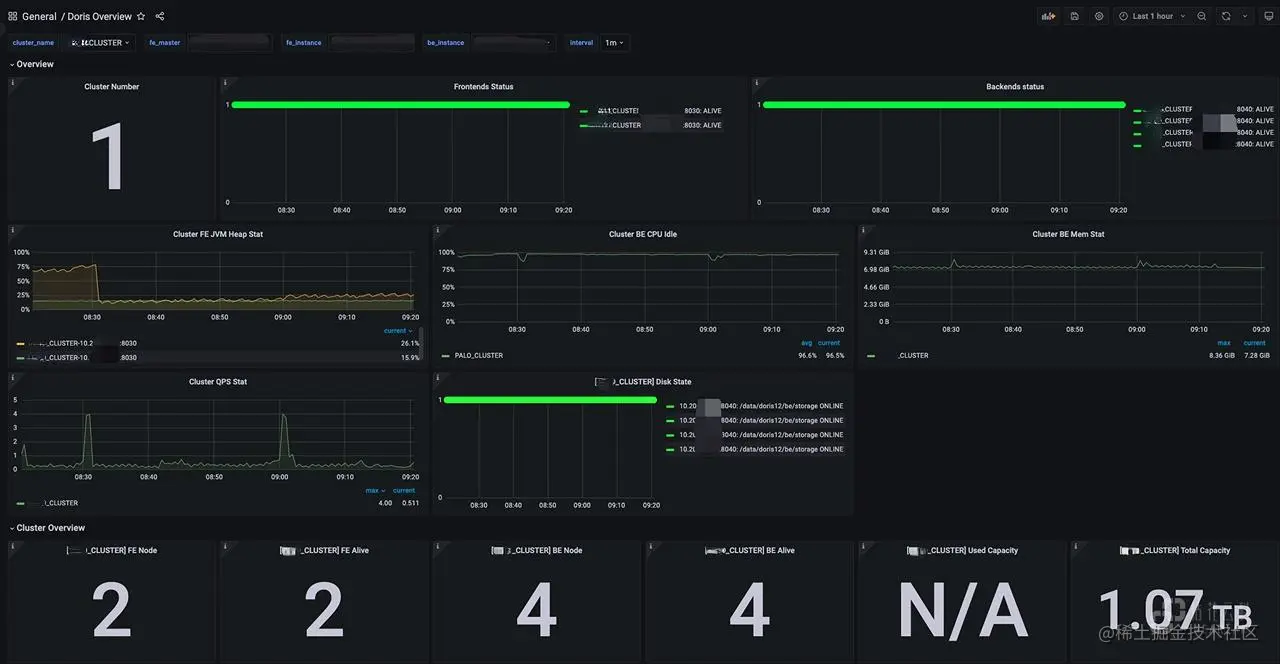The width and height of the screenshot is (1280, 664).
Task: Toggle PALO_CLUSTER series in CPU Idle legend
Action: pyautogui.click(x=479, y=356)
